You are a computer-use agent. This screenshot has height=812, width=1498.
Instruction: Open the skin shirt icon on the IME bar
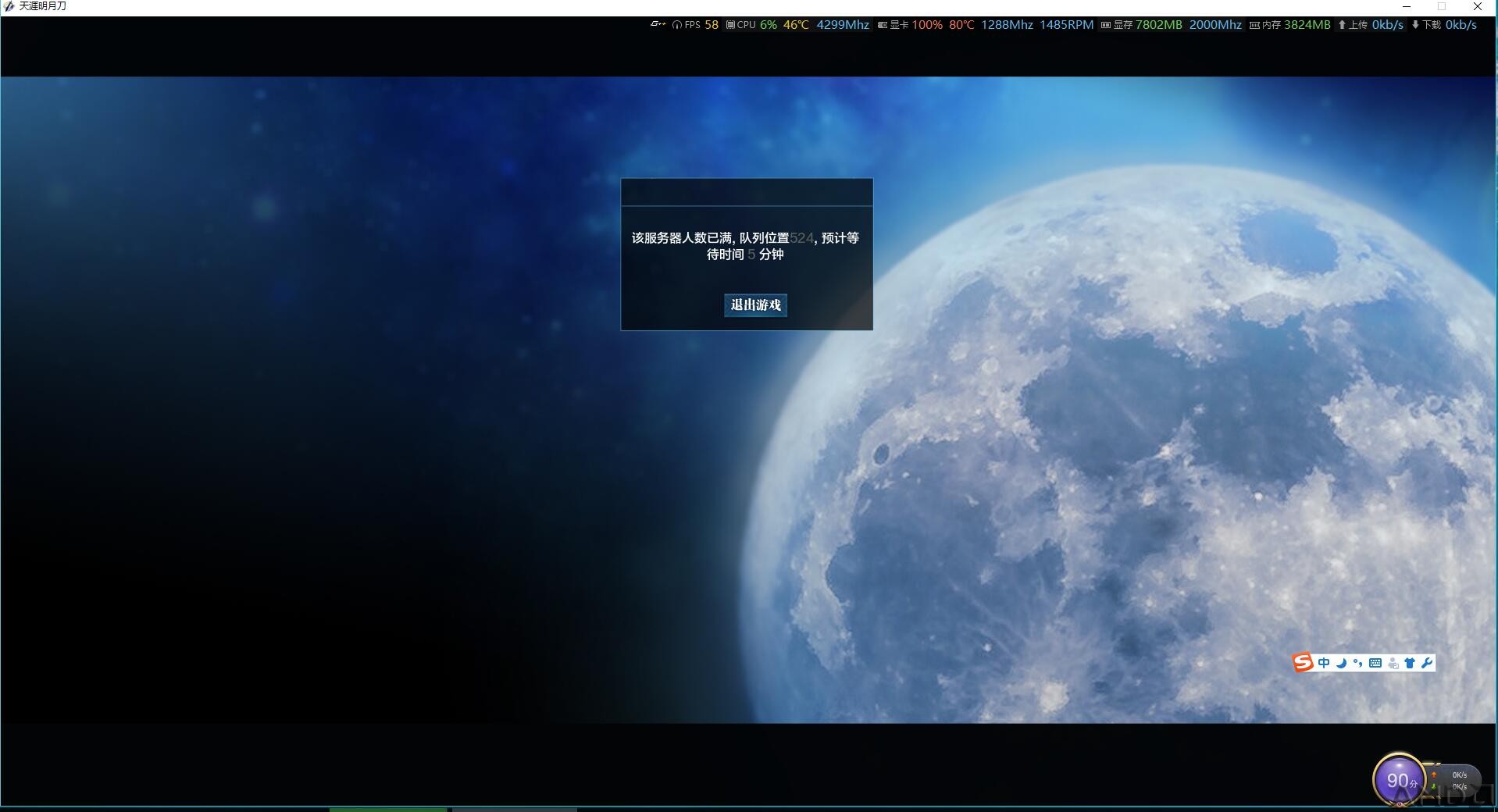(1410, 663)
